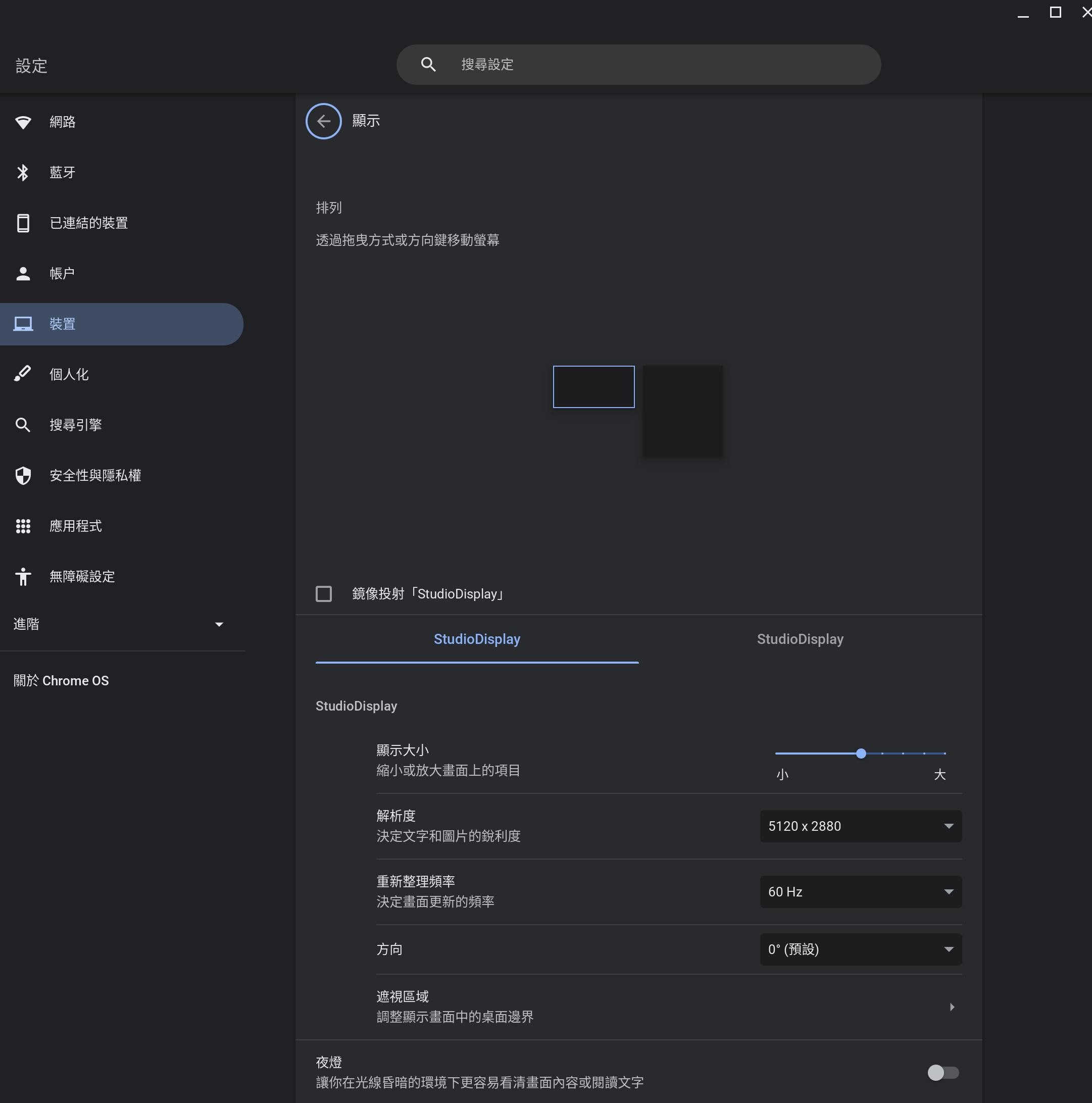Open 帳戶 settings section

point(122,273)
